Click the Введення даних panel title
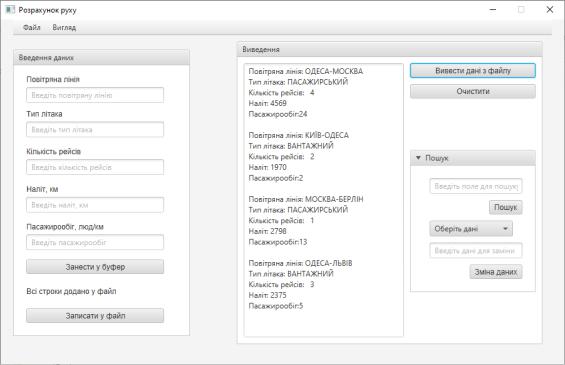Viewport: 565px width, 365px height. (x=46, y=58)
